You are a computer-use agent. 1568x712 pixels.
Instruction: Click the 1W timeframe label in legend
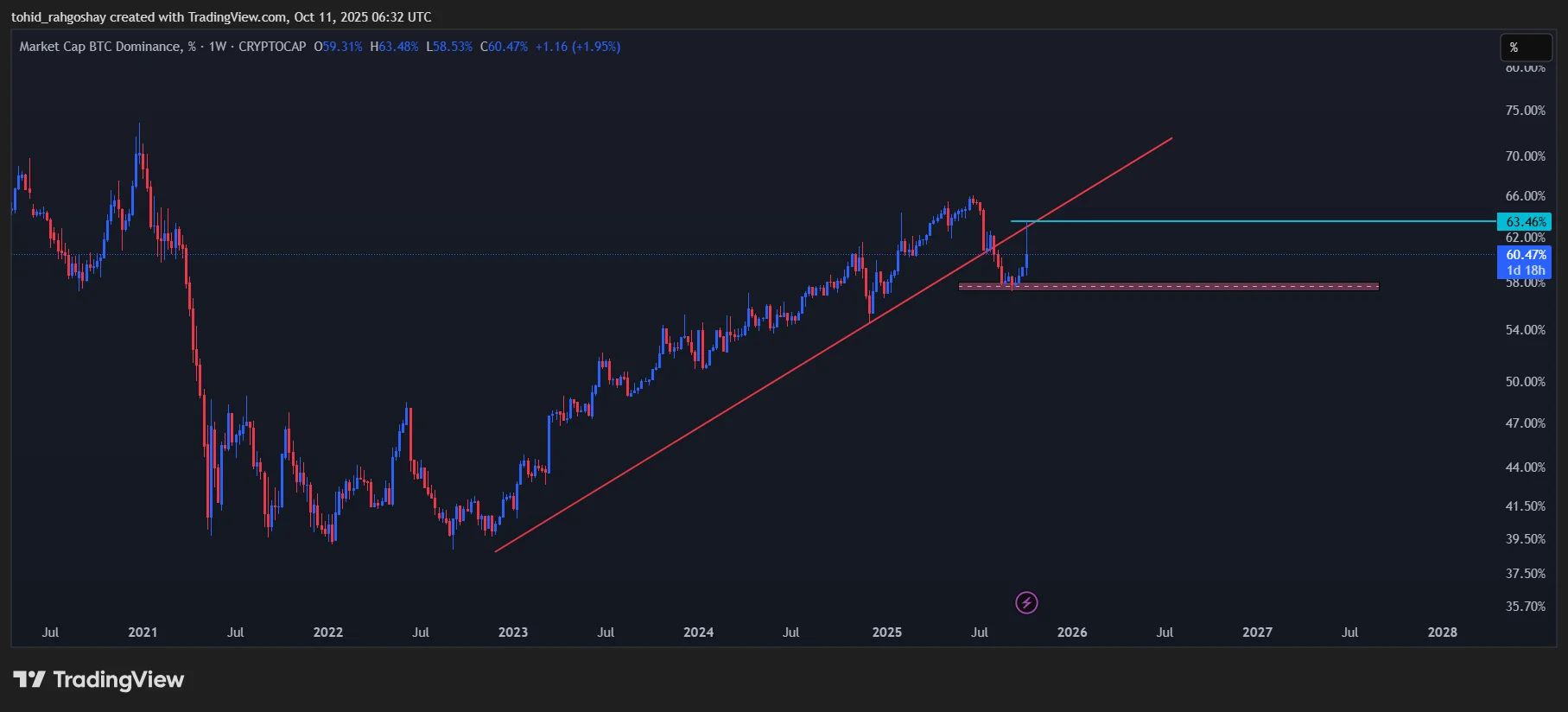coord(217,47)
